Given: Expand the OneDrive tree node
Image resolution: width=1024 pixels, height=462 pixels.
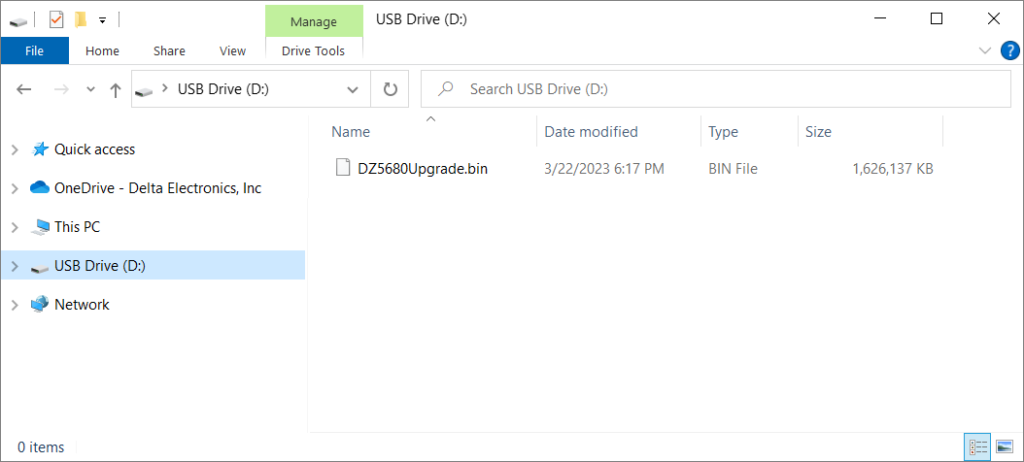Looking at the screenshot, I should tap(15, 188).
